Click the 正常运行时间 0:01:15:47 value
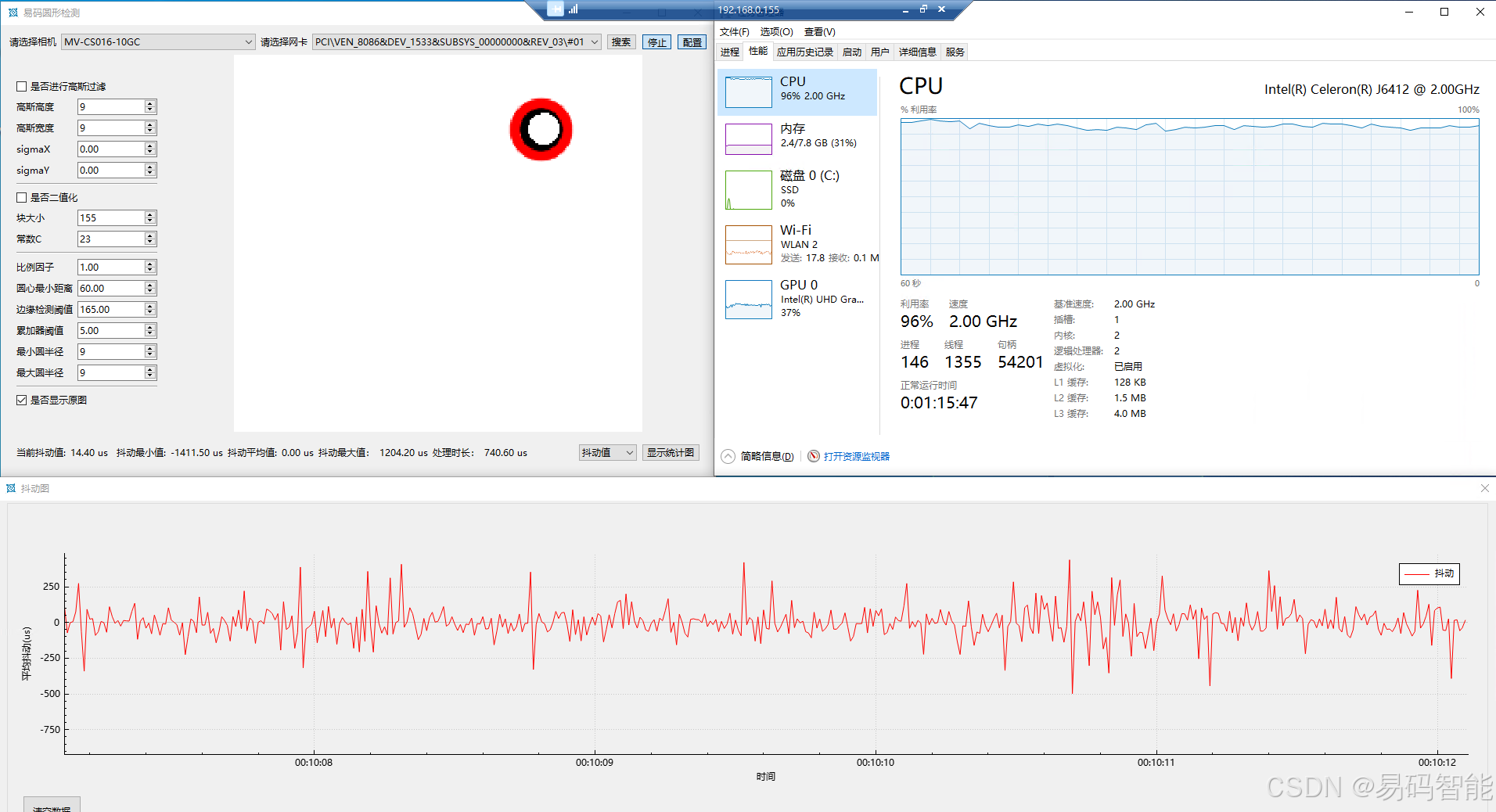The image size is (1496, 812). click(x=939, y=403)
